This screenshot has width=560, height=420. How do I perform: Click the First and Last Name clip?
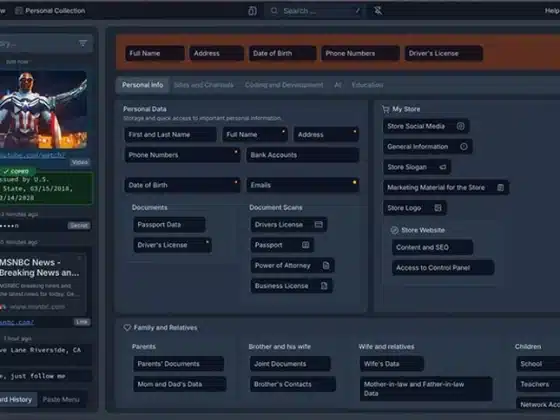click(170, 135)
